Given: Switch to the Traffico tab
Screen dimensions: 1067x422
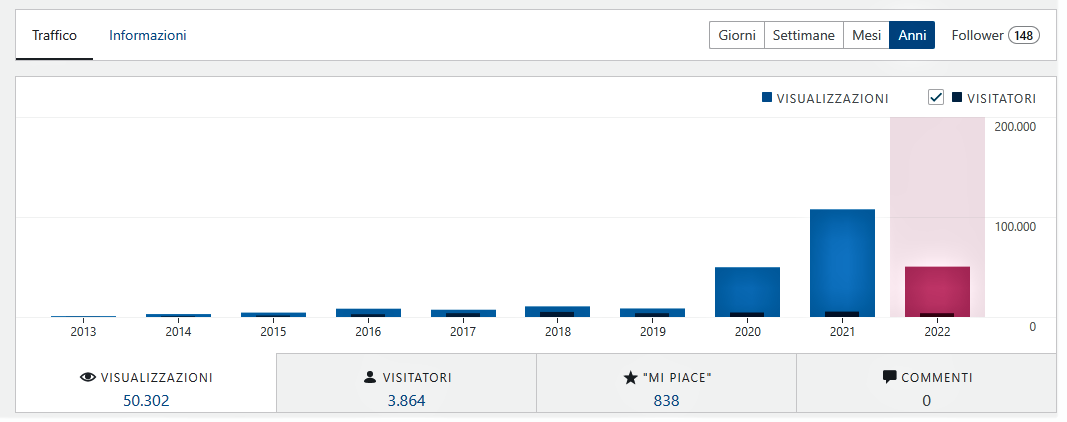Looking at the screenshot, I should click(54, 35).
